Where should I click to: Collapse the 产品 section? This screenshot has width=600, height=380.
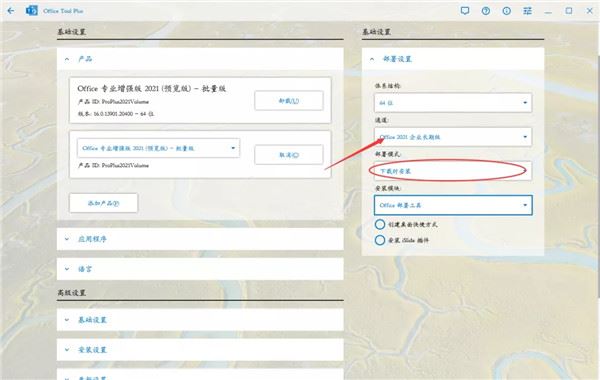[200, 59]
